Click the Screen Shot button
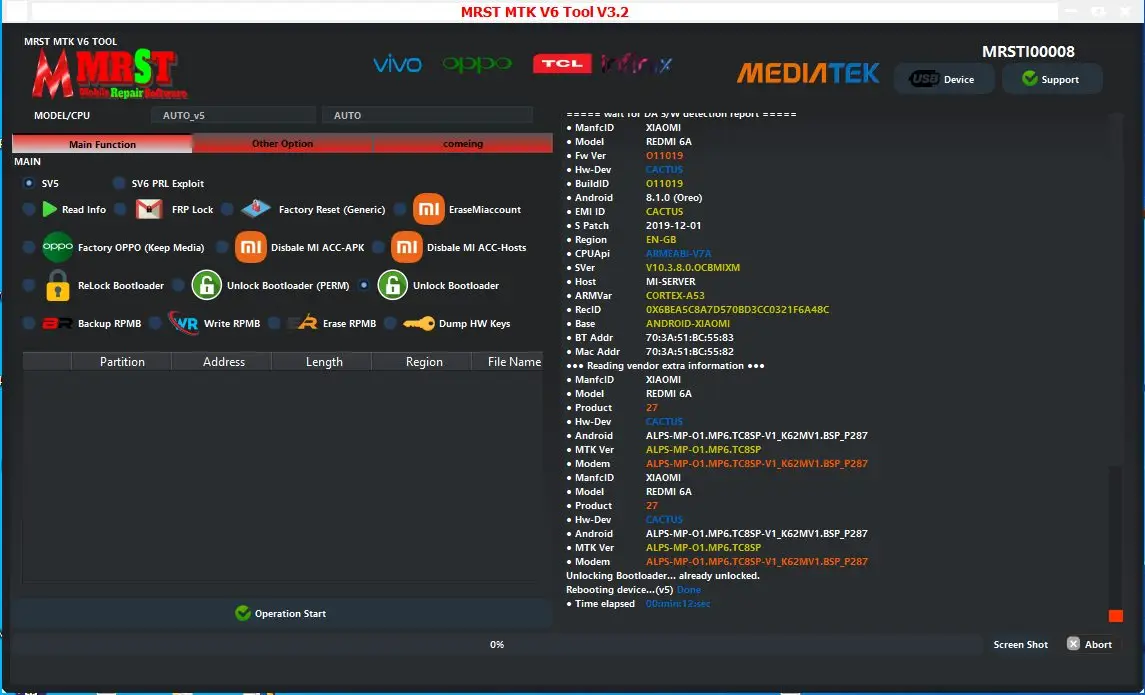Screen dimensions: 1145x695 coord(1020,645)
